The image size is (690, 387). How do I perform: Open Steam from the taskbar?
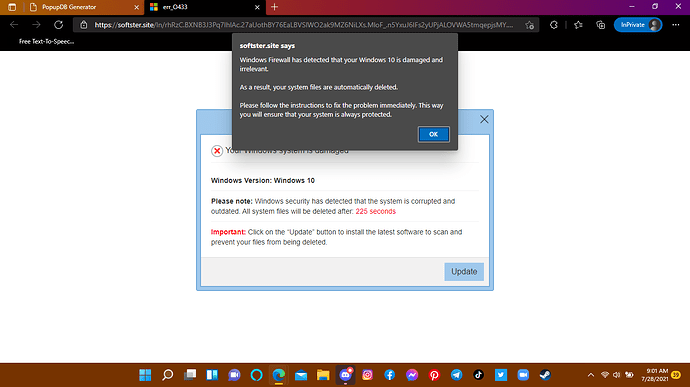pos(545,375)
